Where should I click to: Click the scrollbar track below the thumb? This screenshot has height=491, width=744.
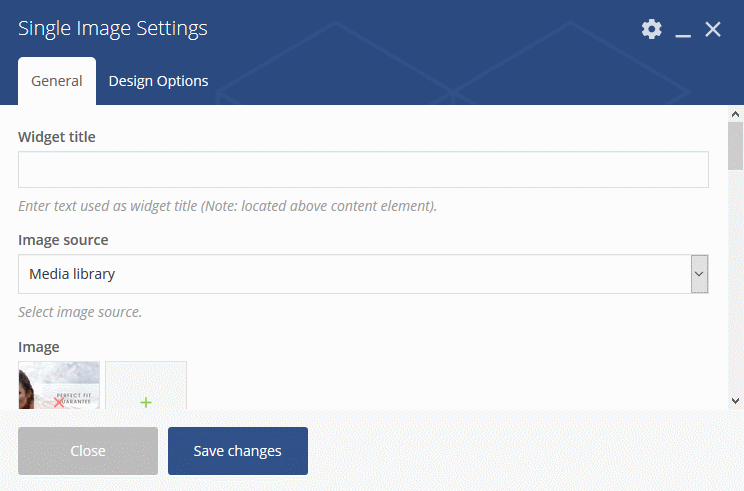735,282
